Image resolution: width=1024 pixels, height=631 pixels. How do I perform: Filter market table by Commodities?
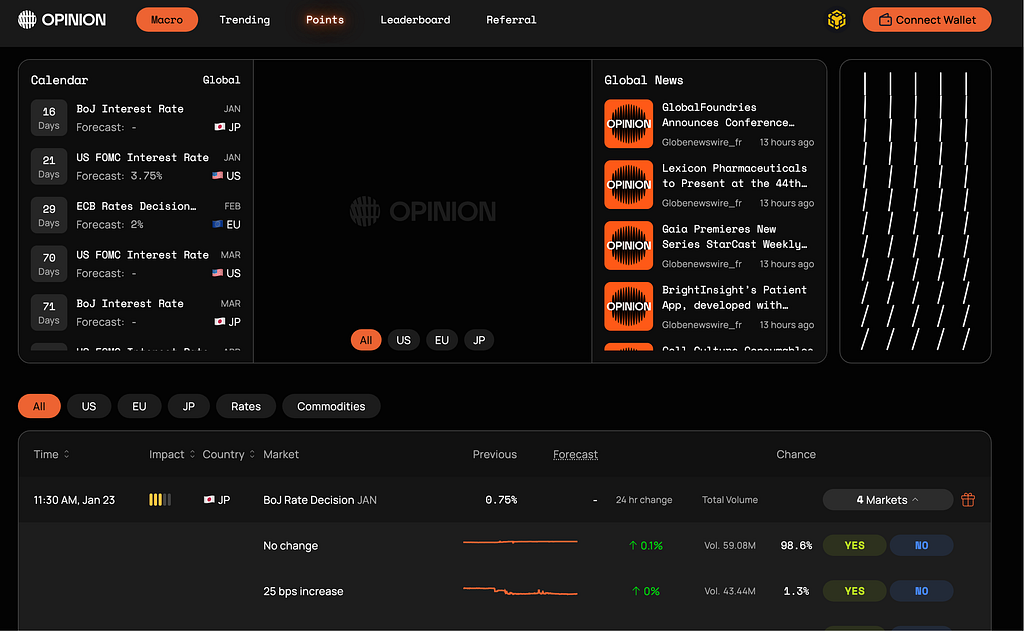coord(331,406)
